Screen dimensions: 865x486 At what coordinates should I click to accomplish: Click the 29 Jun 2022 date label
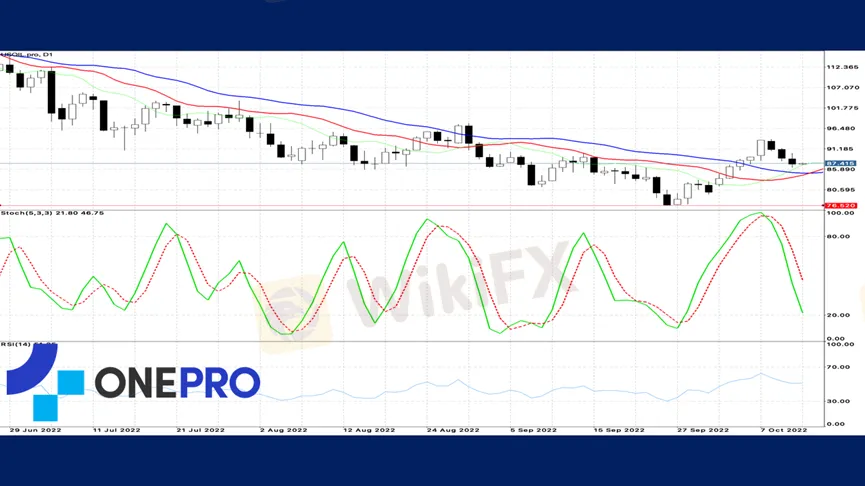click(x=35, y=430)
